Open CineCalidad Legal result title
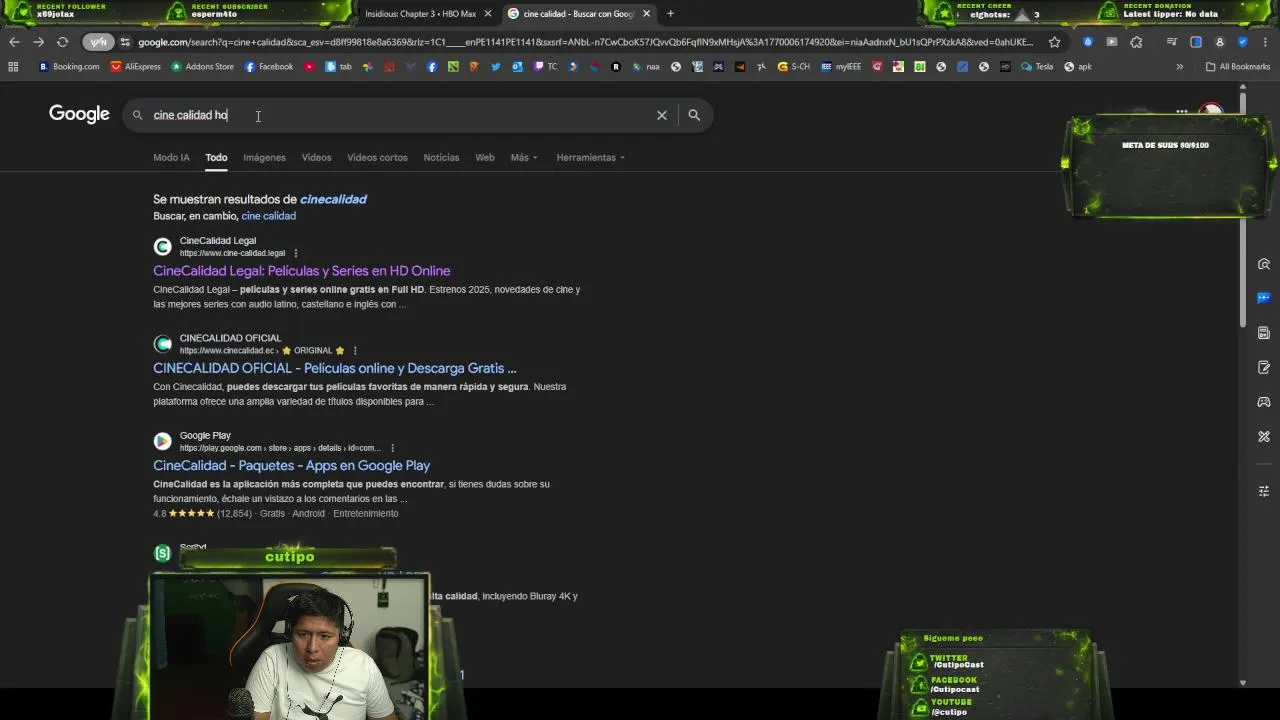Viewport: 1280px width, 720px height. 301,271
